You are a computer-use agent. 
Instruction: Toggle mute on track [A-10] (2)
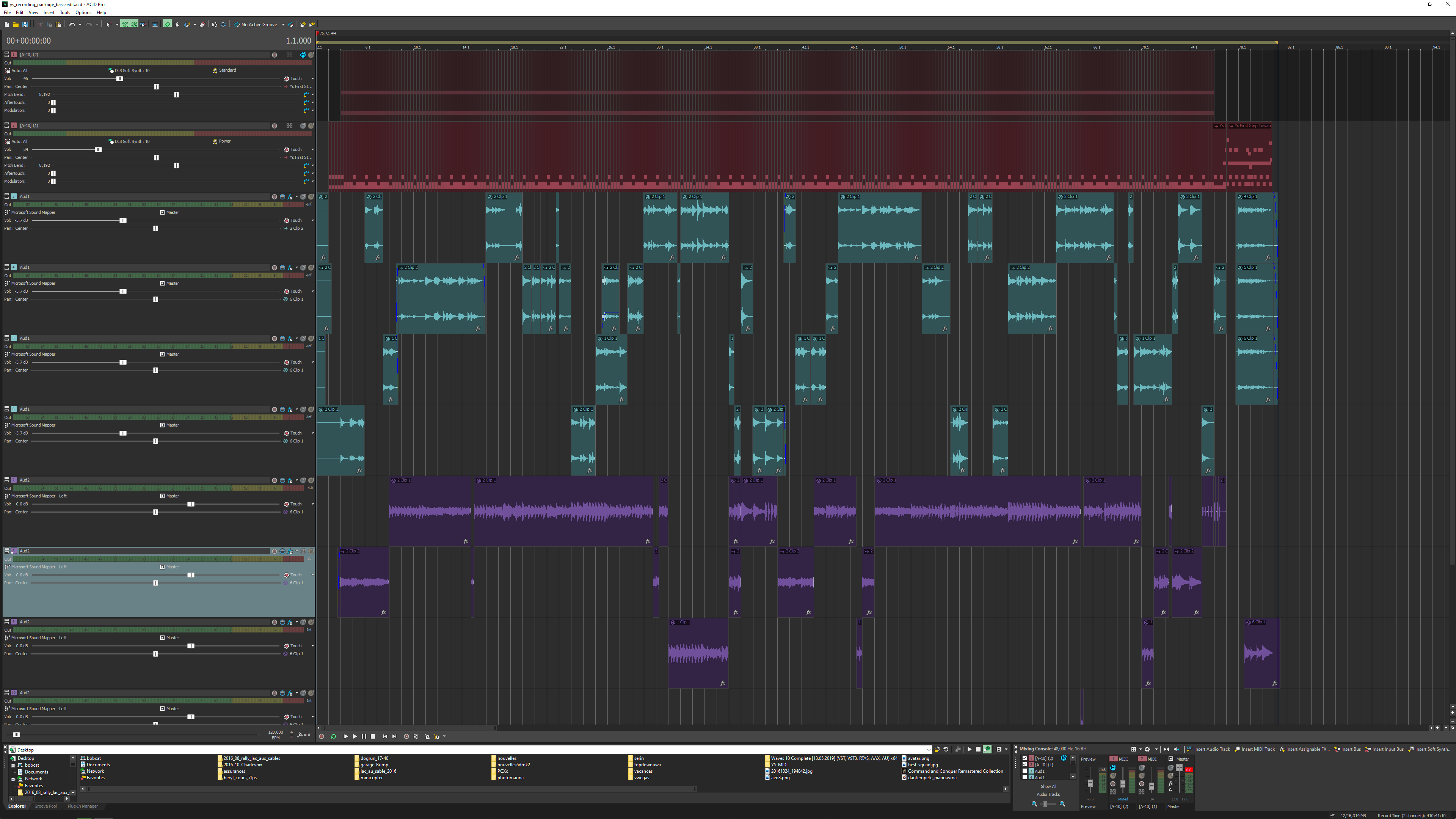(x=303, y=55)
